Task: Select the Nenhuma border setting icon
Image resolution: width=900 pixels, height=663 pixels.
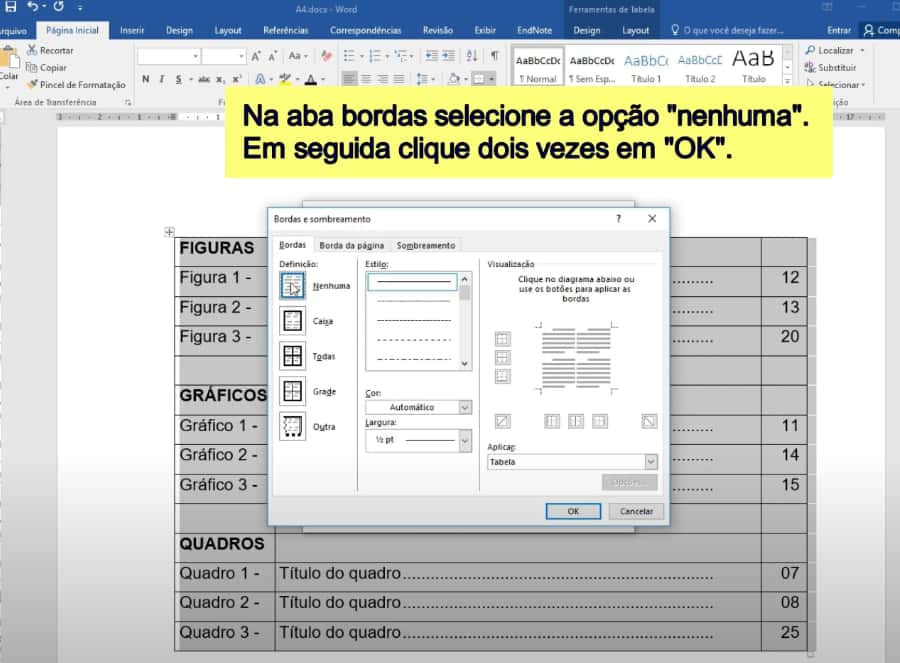Action: [x=293, y=286]
